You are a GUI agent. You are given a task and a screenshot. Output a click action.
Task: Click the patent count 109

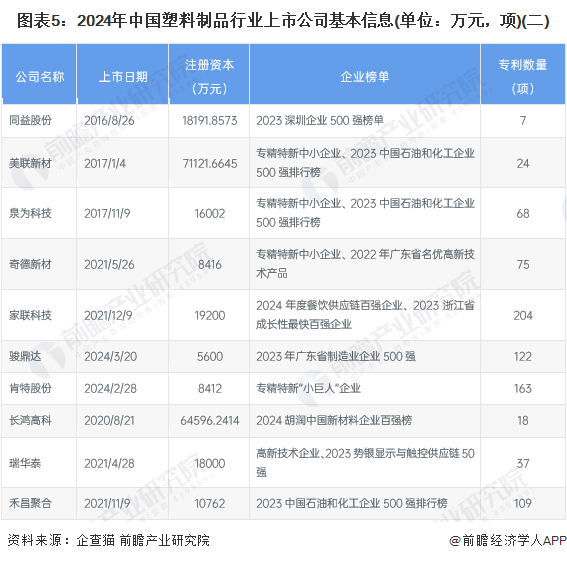point(523,503)
